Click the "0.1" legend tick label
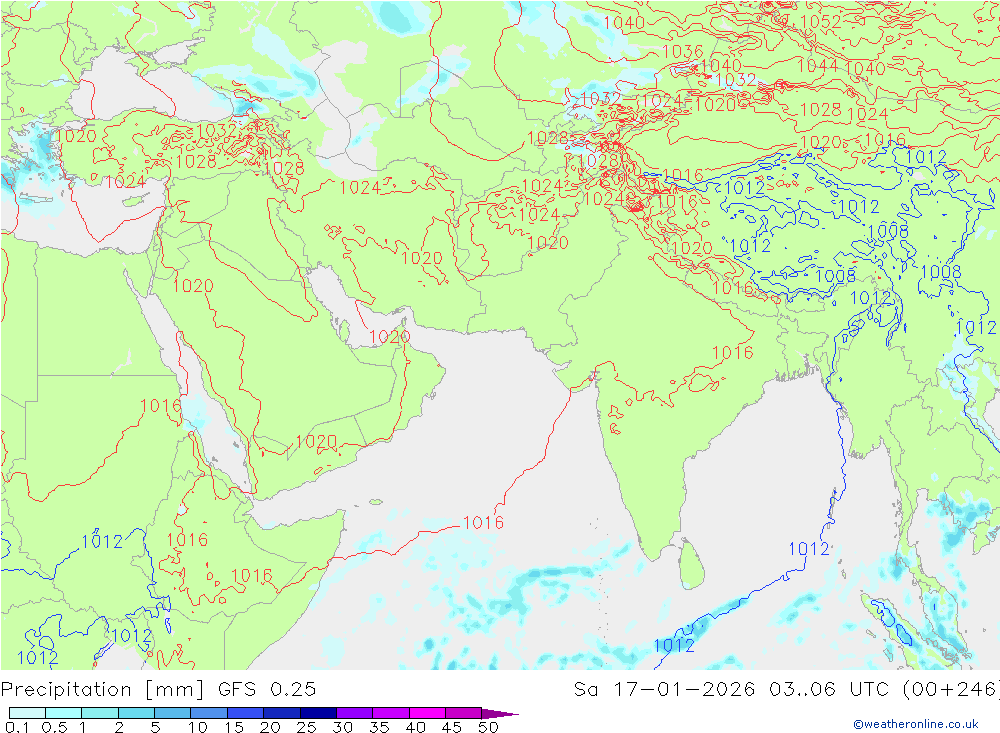 click(17, 727)
